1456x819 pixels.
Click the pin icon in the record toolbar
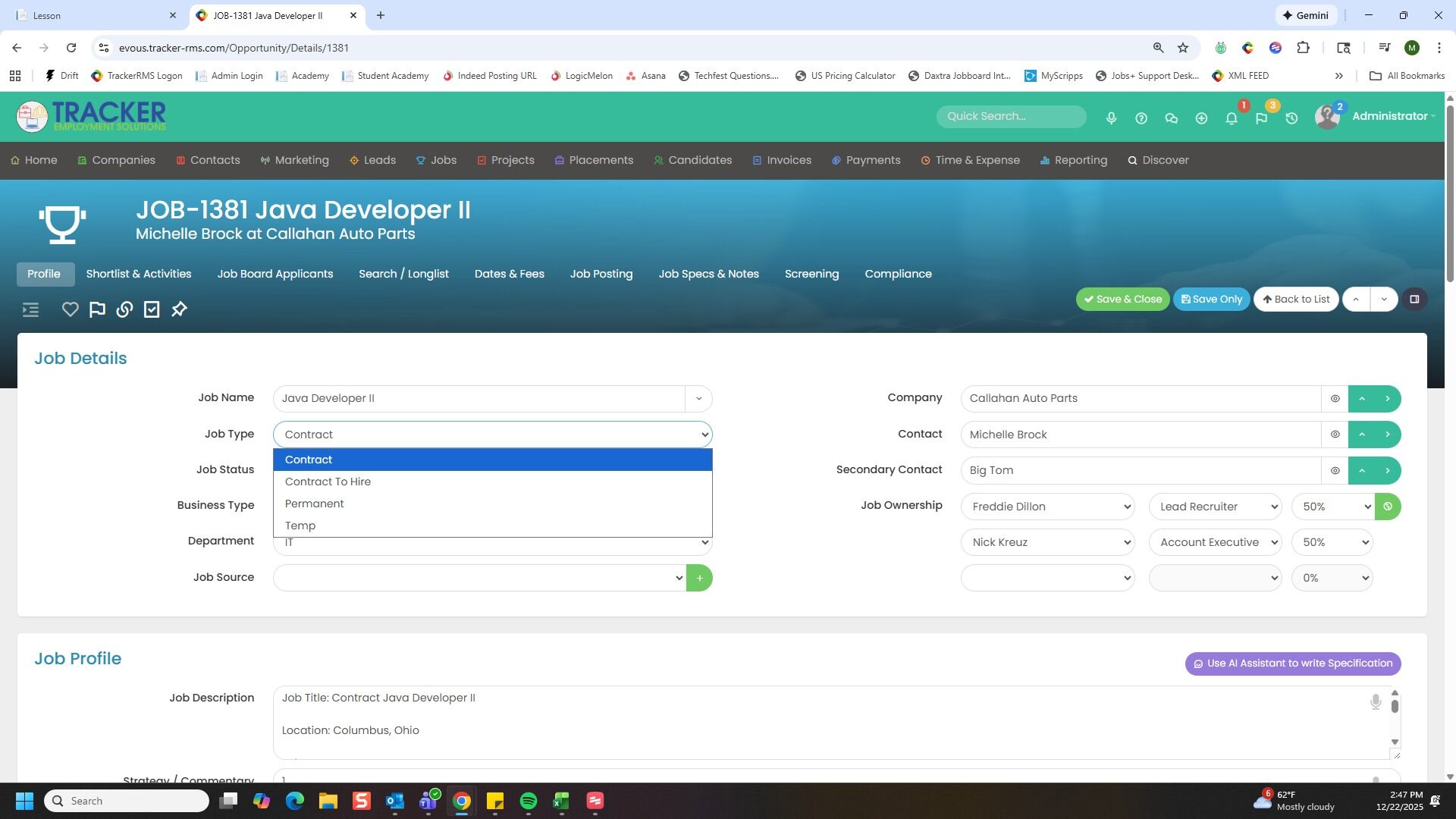point(179,309)
